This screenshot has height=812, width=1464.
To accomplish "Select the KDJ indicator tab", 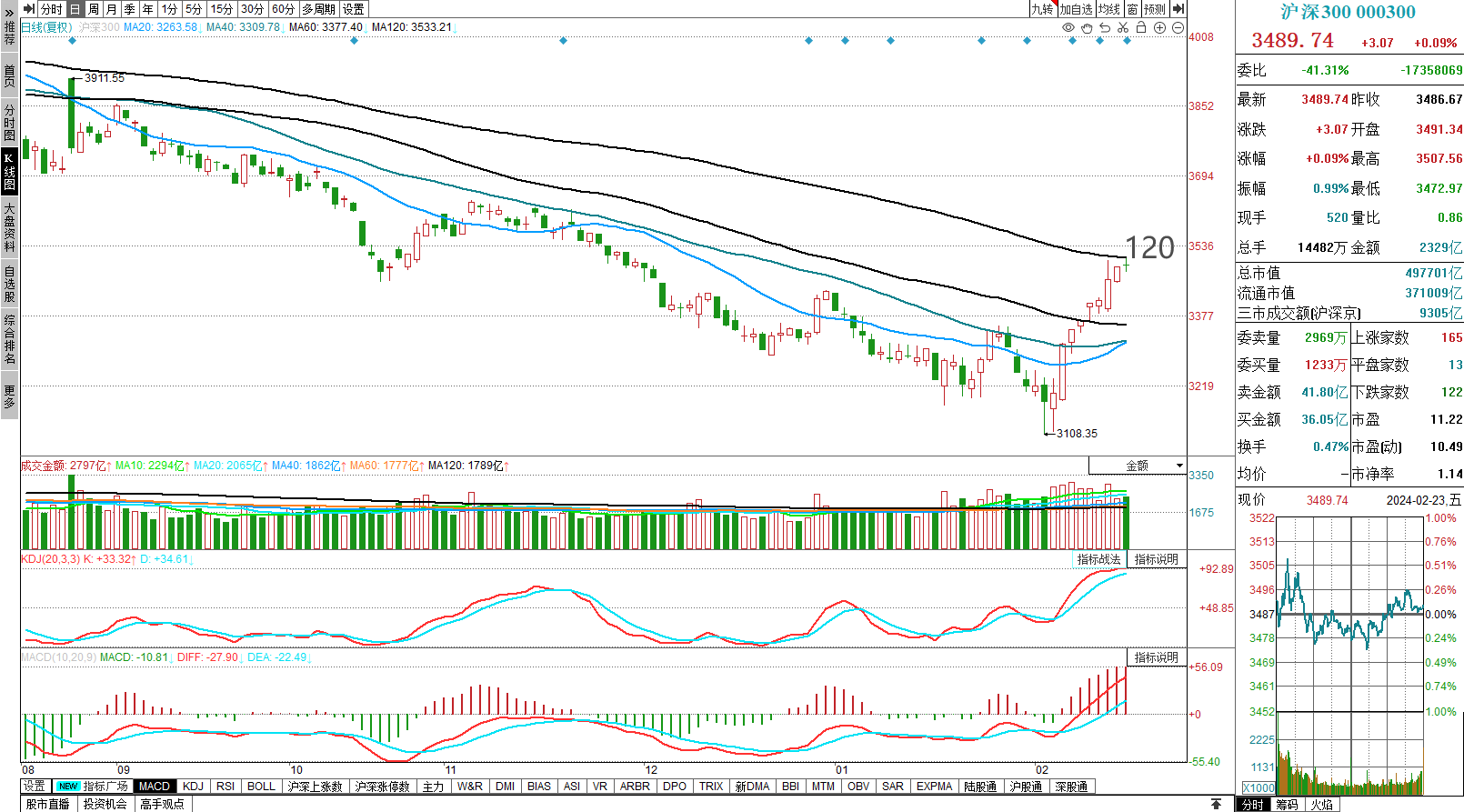I will tap(193, 787).
